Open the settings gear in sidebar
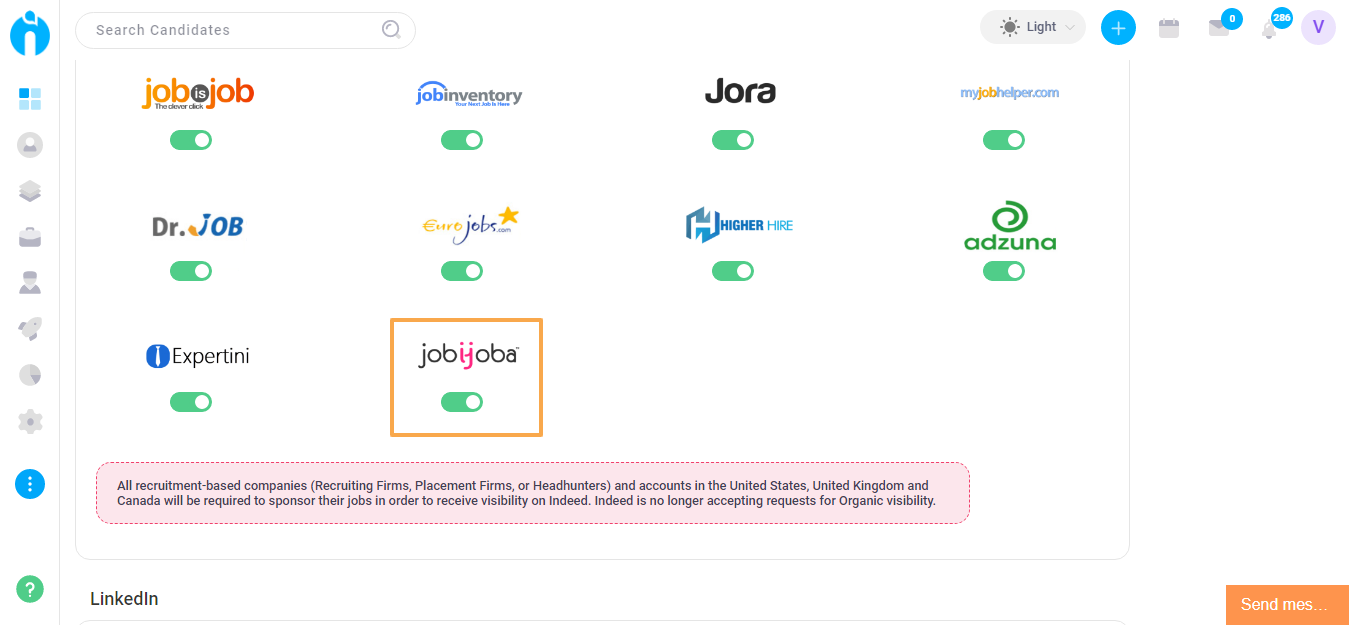The width and height of the screenshot is (1349, 625). coord(30,421)
